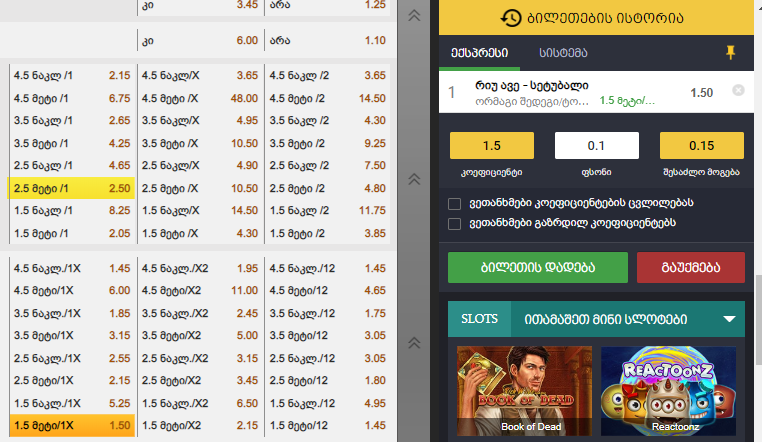Click the red გაუქმება button
762x442 pixels.
(691, 268)
